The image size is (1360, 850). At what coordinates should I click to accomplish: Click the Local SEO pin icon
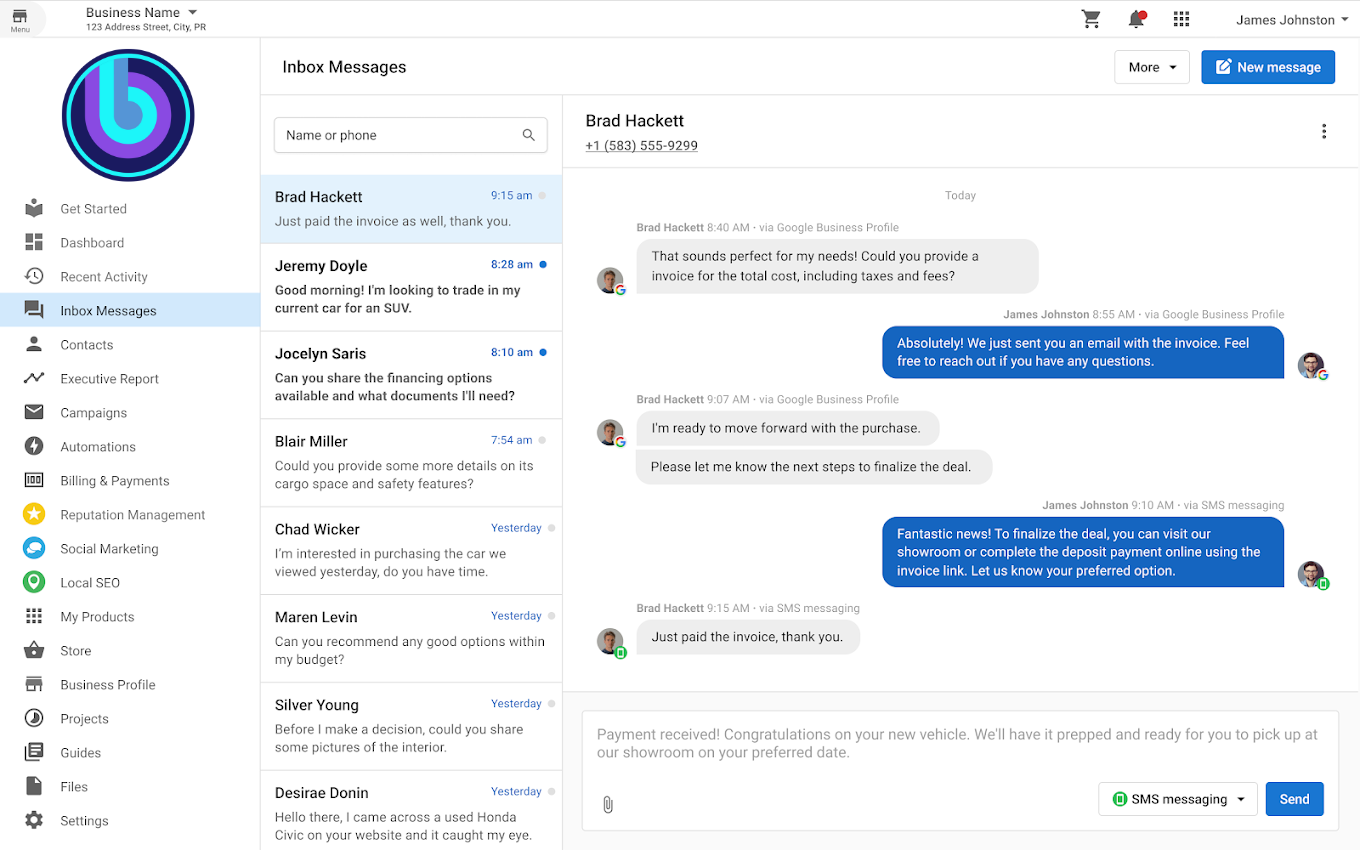click(34, 583)
